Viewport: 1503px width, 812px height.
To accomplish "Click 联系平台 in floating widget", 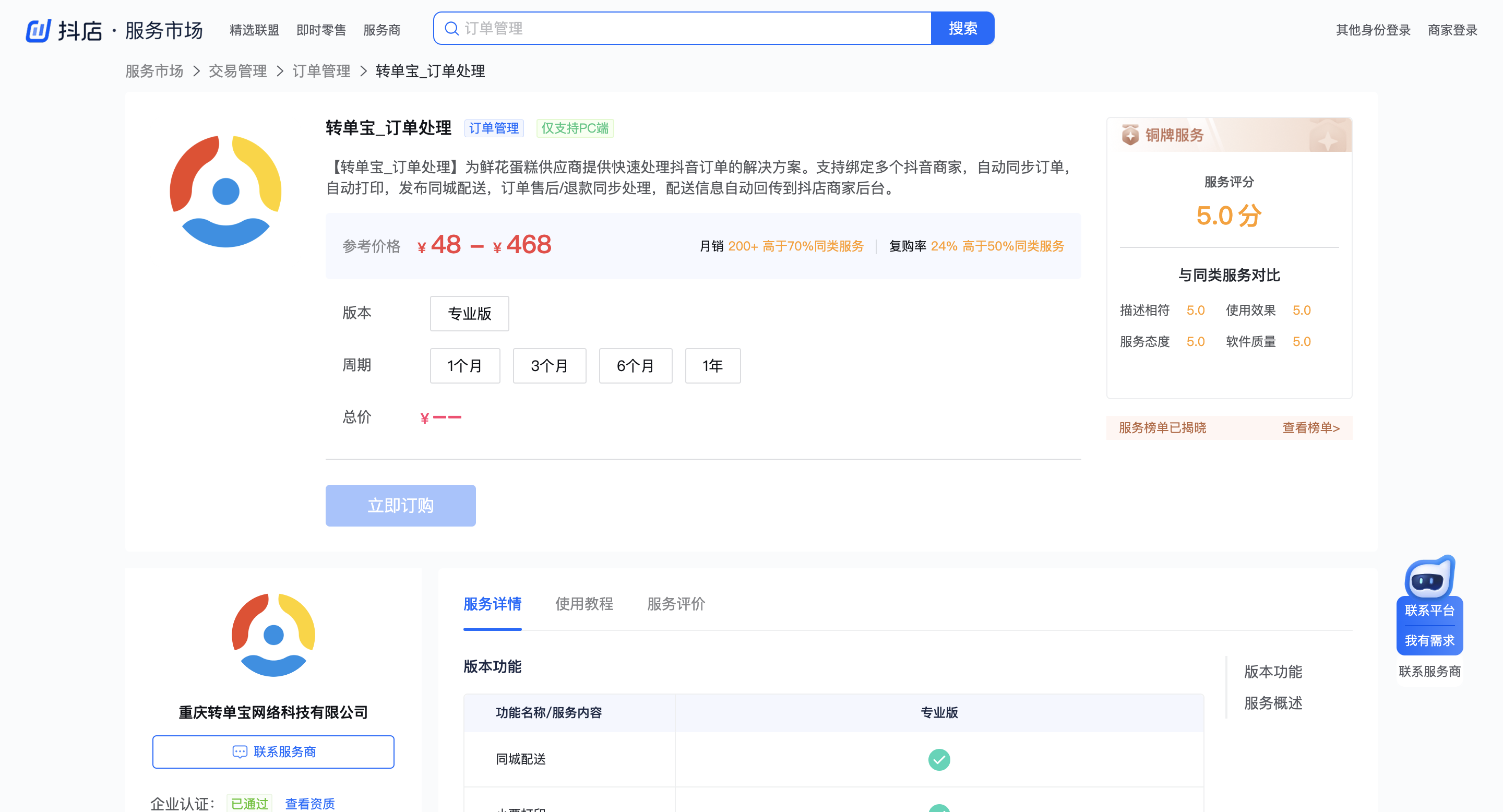I will [1429, 611].
